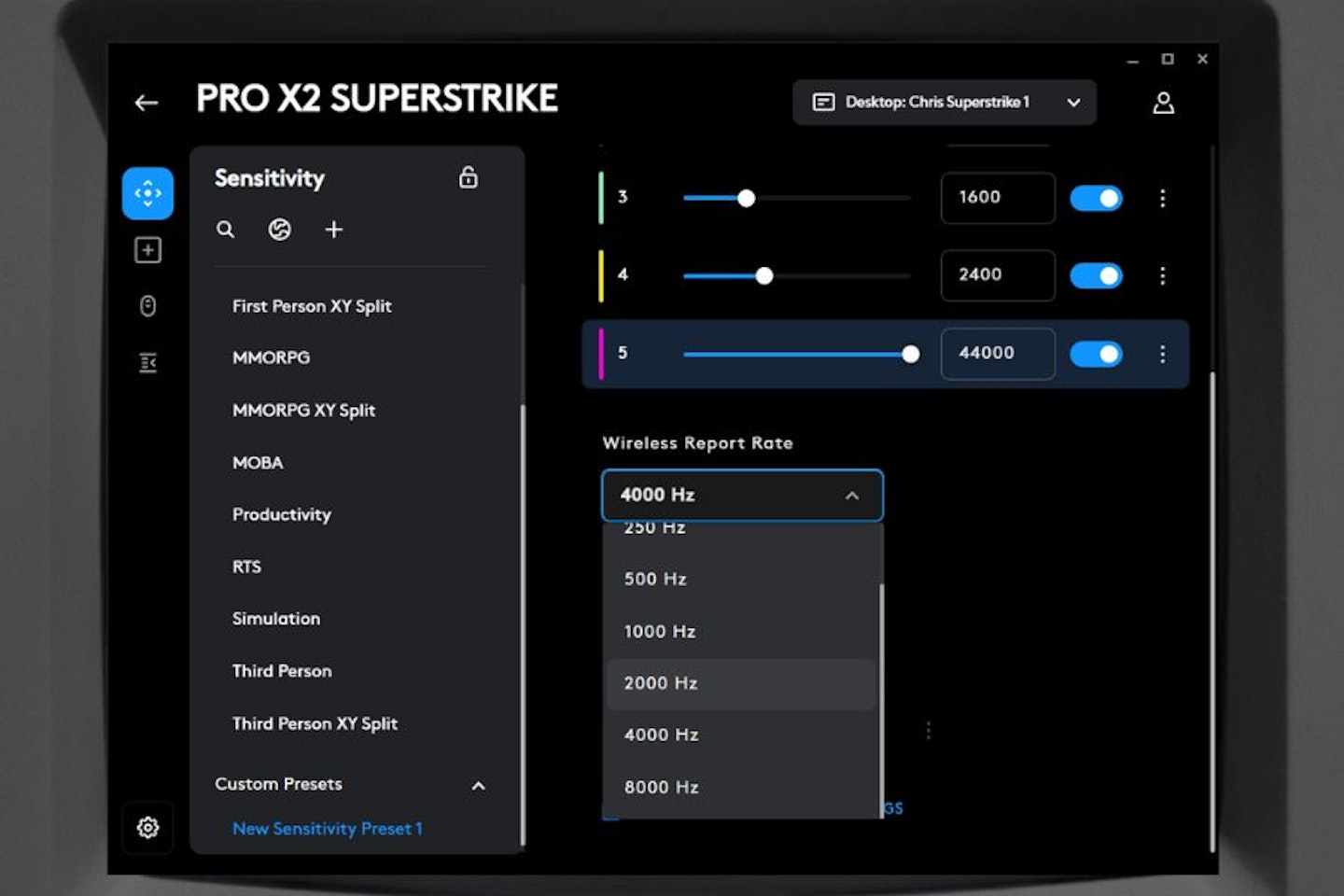This screenshot has height=896, width=1344.
Task: Open the macro editor sidebar icon
Action: (147, 362)
